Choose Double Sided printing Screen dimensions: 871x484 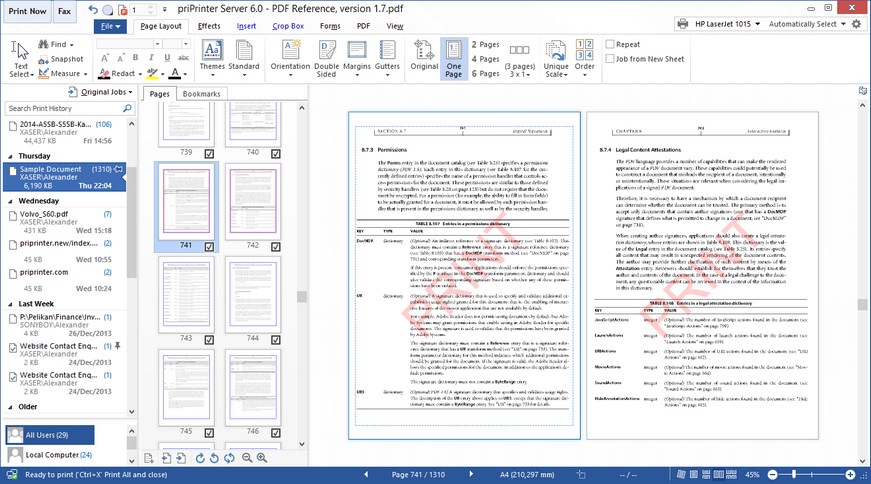pos(327,58)
